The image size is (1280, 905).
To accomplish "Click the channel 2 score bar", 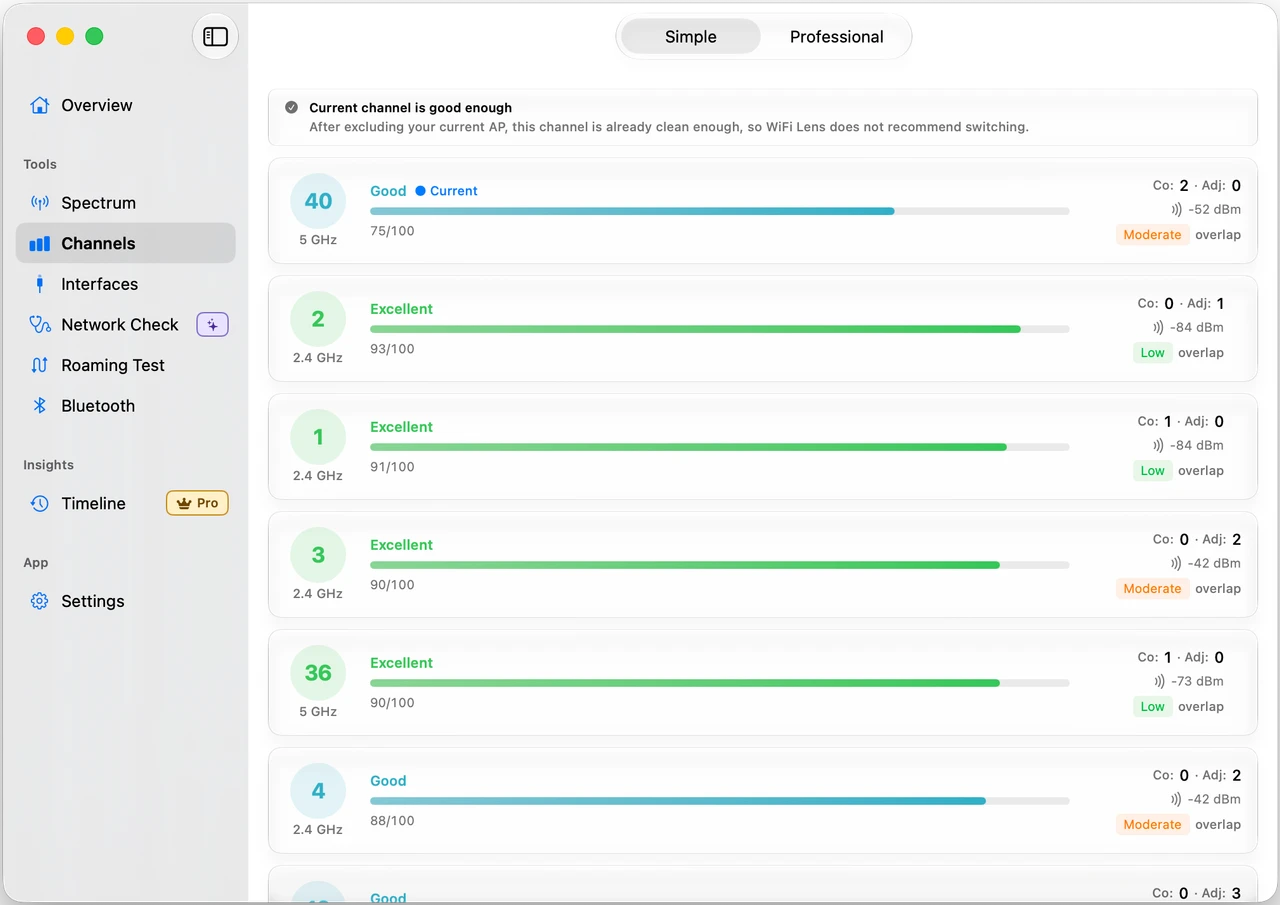I will point(720,329).
